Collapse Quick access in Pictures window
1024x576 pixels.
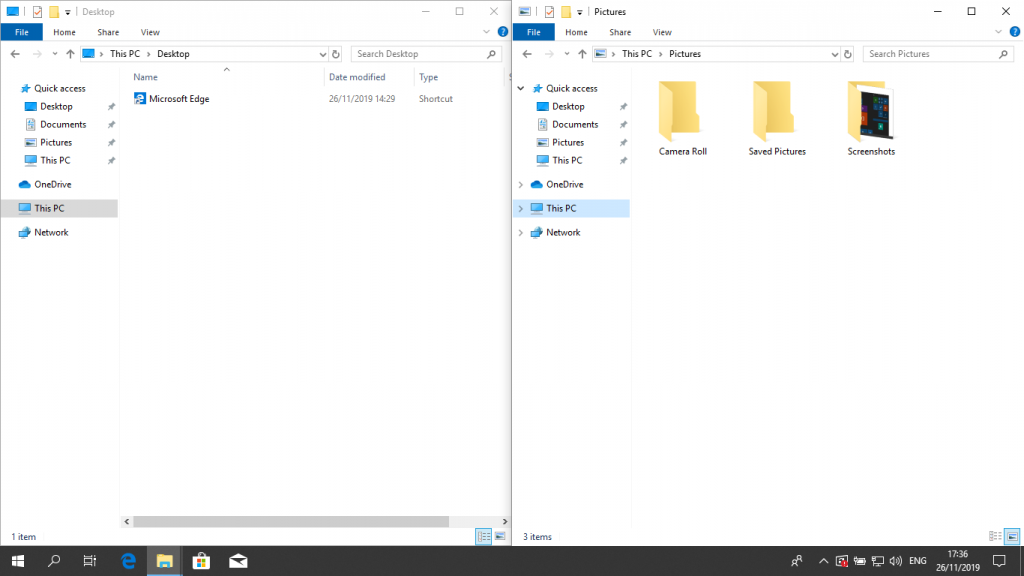point(520,88)
